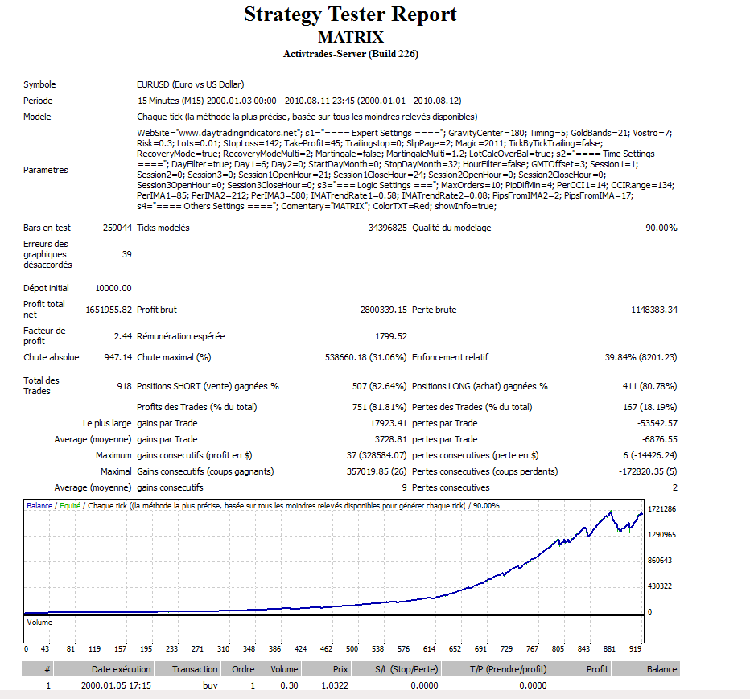Click the Profit brut label
Screen dimensions: 750x699
coord(157,310)
